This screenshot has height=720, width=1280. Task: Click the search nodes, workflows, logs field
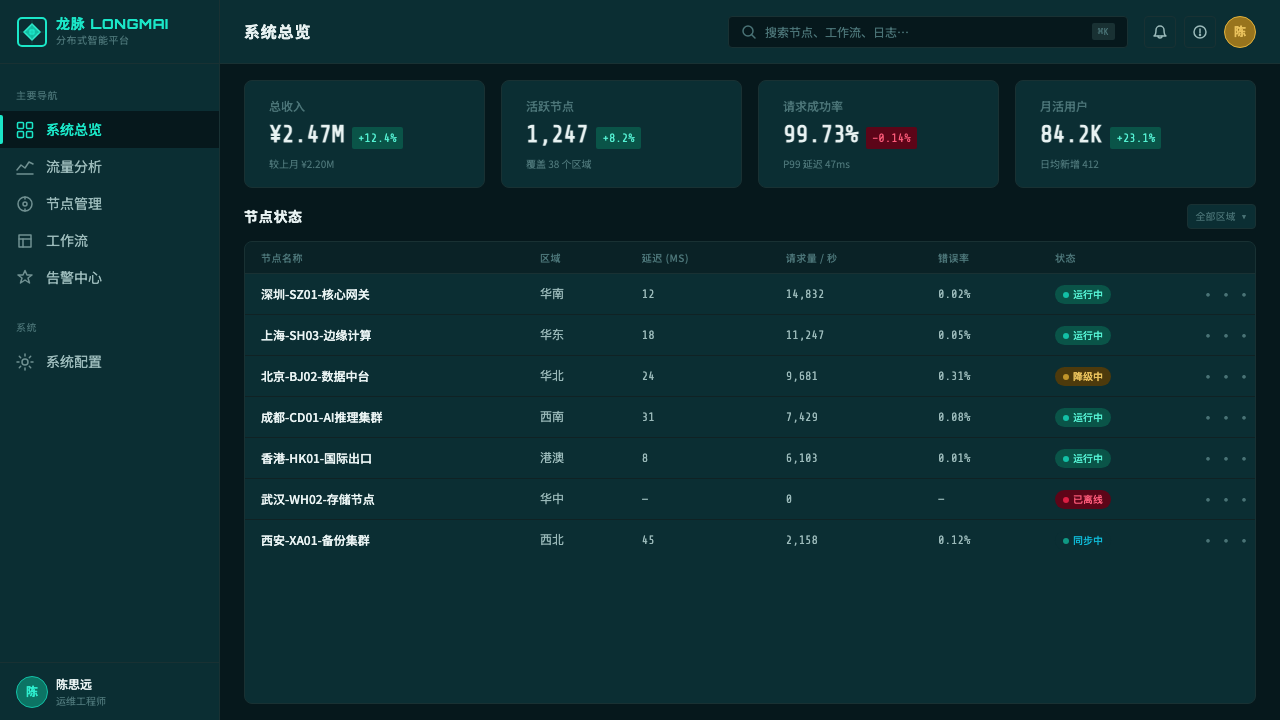[x=928, y=32]
